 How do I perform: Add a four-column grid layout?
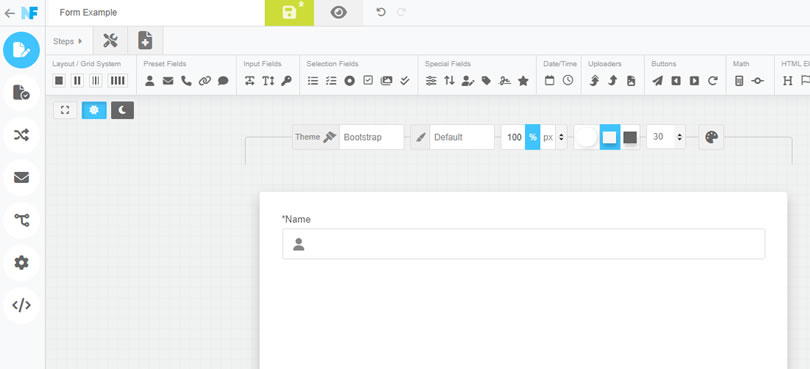[117, 81]
